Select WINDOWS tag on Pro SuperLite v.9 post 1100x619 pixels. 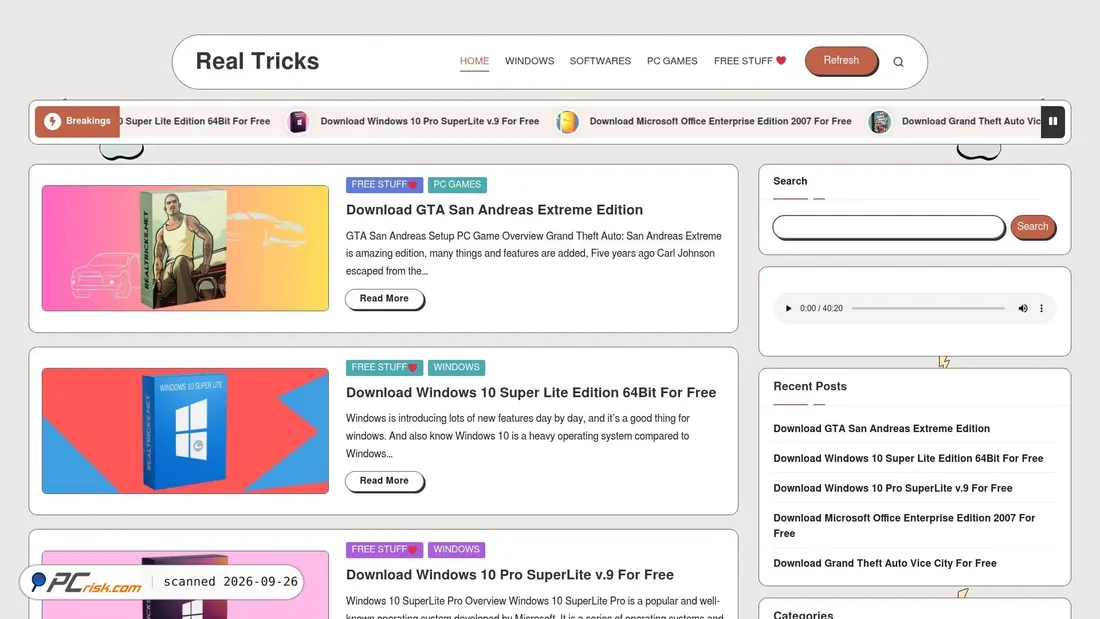click(456, 550)
